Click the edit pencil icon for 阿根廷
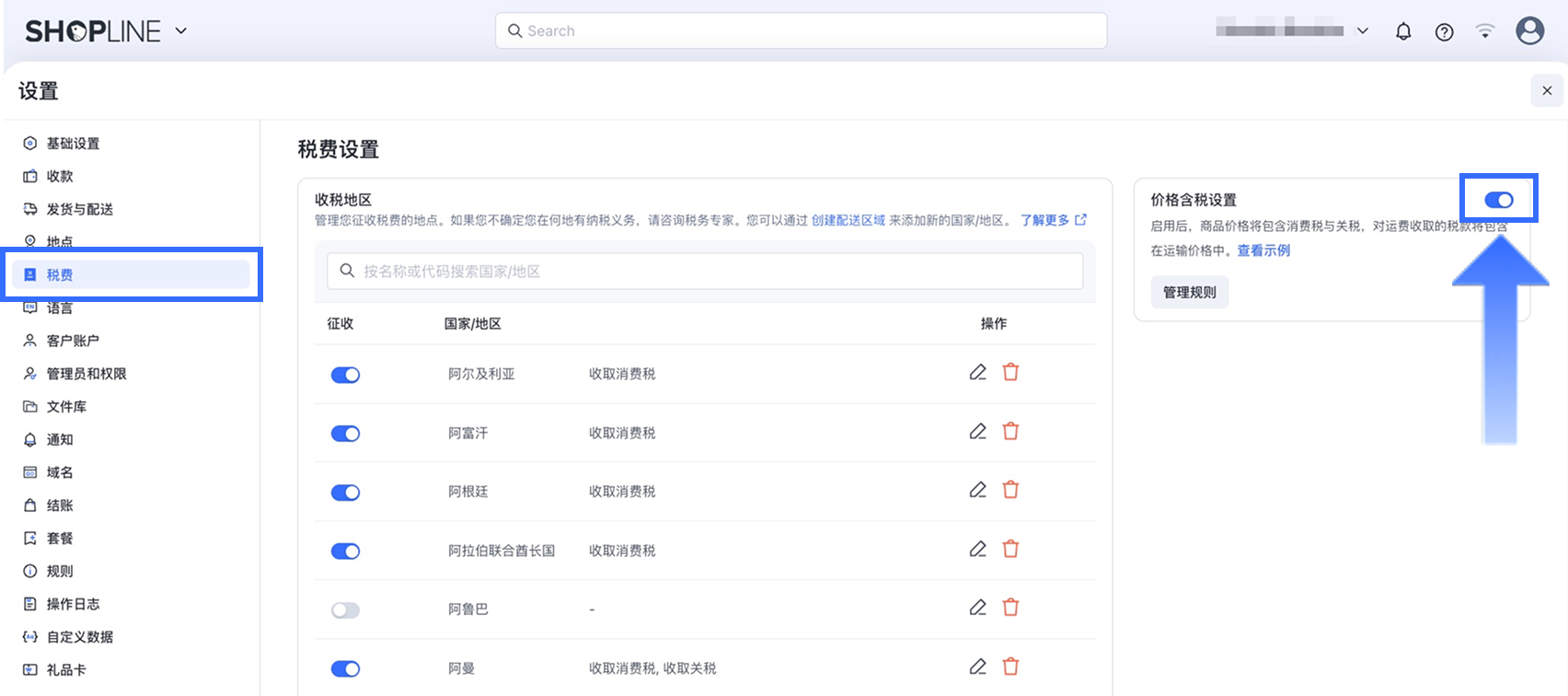 pyautogui.click(x=977, y=490)
